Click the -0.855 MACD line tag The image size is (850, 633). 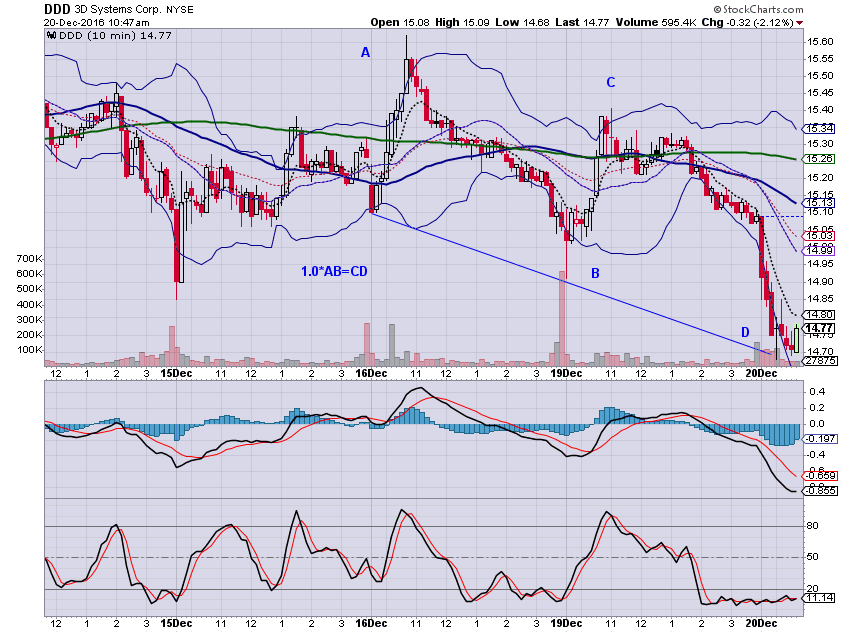(820, 490)
